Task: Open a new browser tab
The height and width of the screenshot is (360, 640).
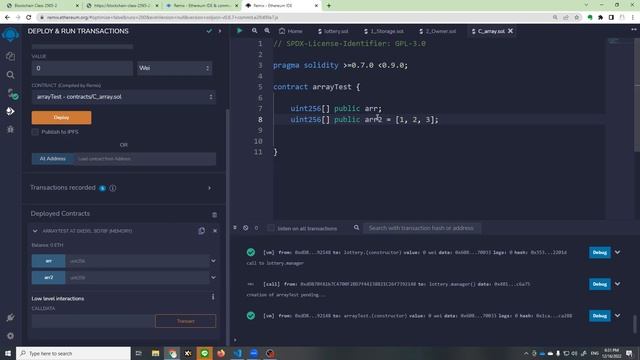Action: click(x=329, y=6)
